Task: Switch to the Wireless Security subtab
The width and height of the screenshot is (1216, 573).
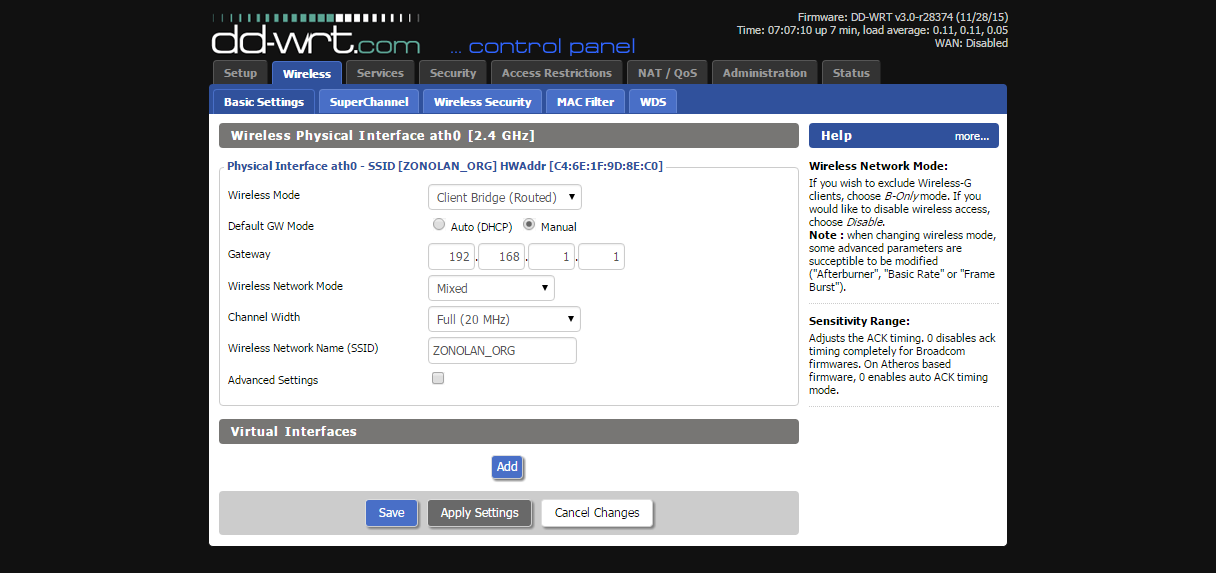Action: pos(482,102)
